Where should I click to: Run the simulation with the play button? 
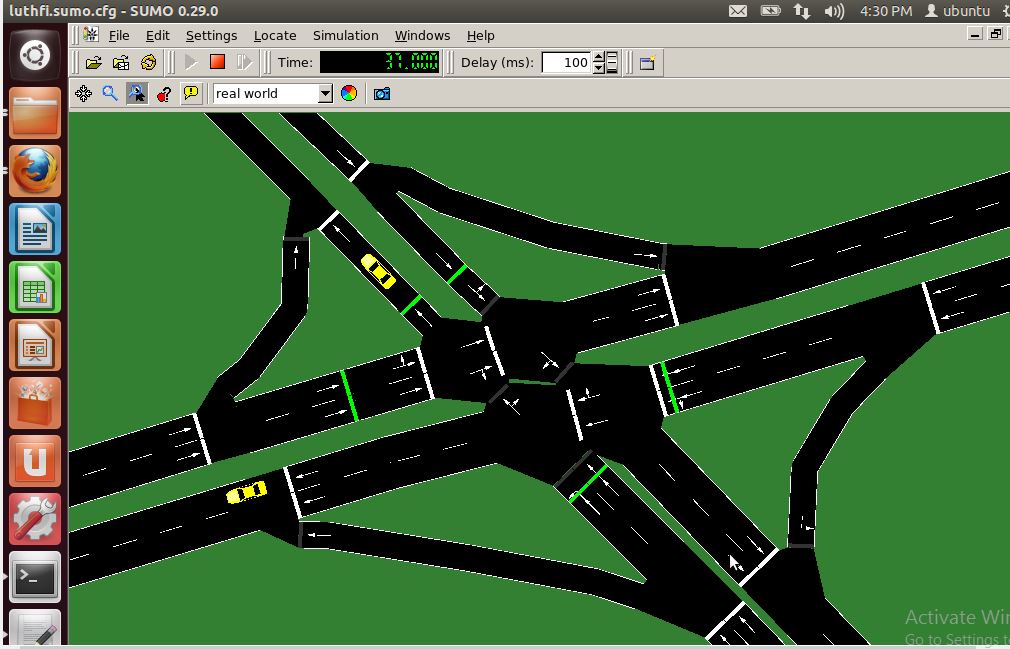click(x=190, y=62)
